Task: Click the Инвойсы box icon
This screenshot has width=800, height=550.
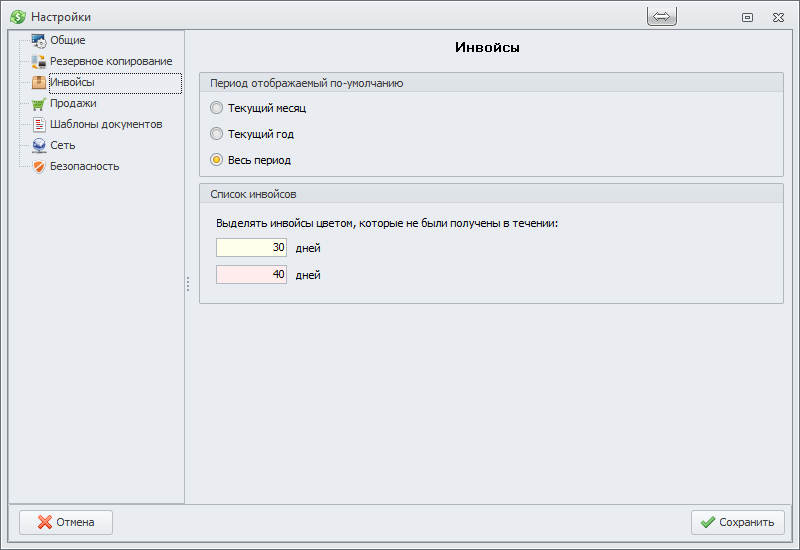Action: (39, 82)
